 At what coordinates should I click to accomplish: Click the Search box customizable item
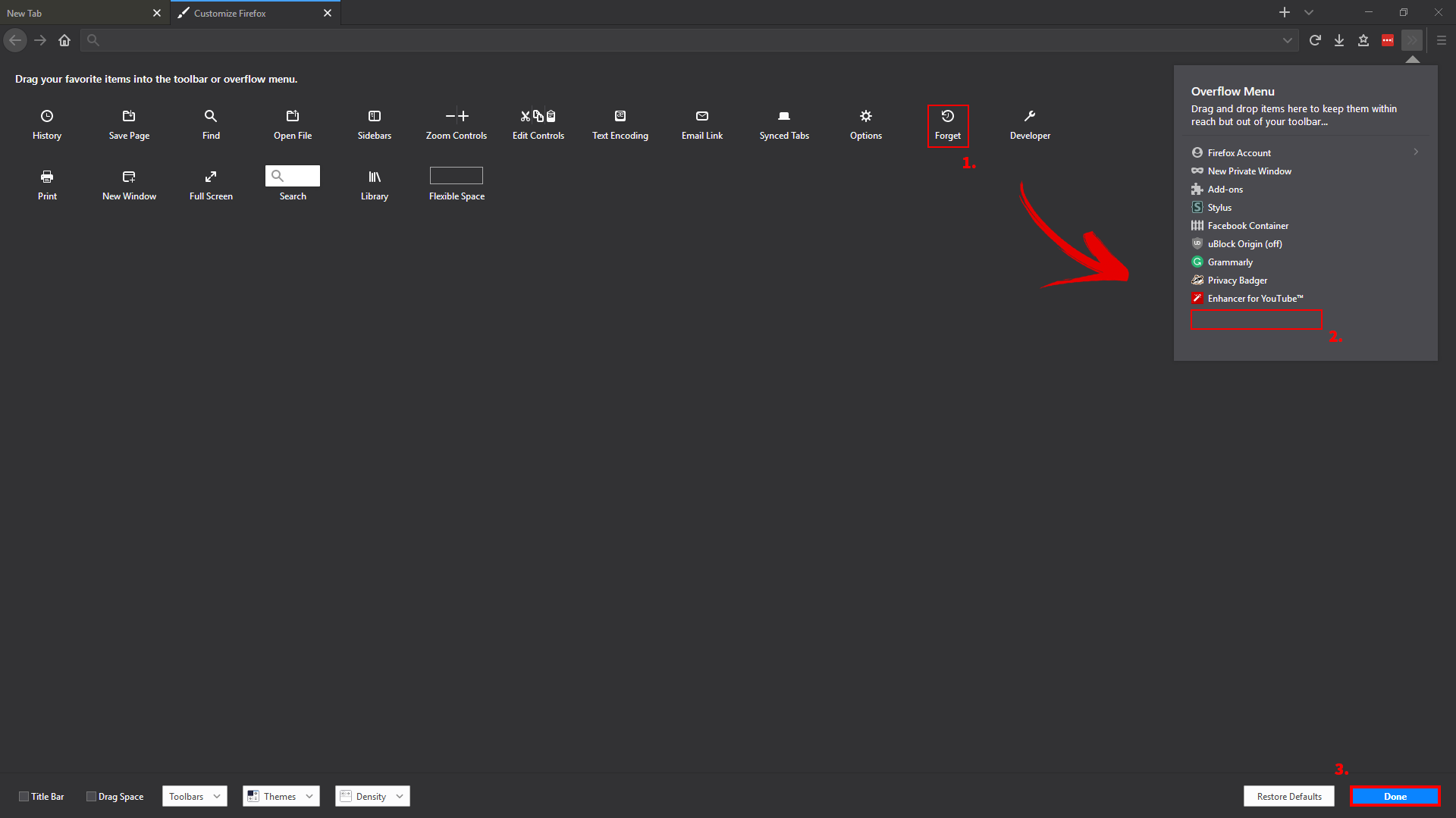[x=293, y=176]
